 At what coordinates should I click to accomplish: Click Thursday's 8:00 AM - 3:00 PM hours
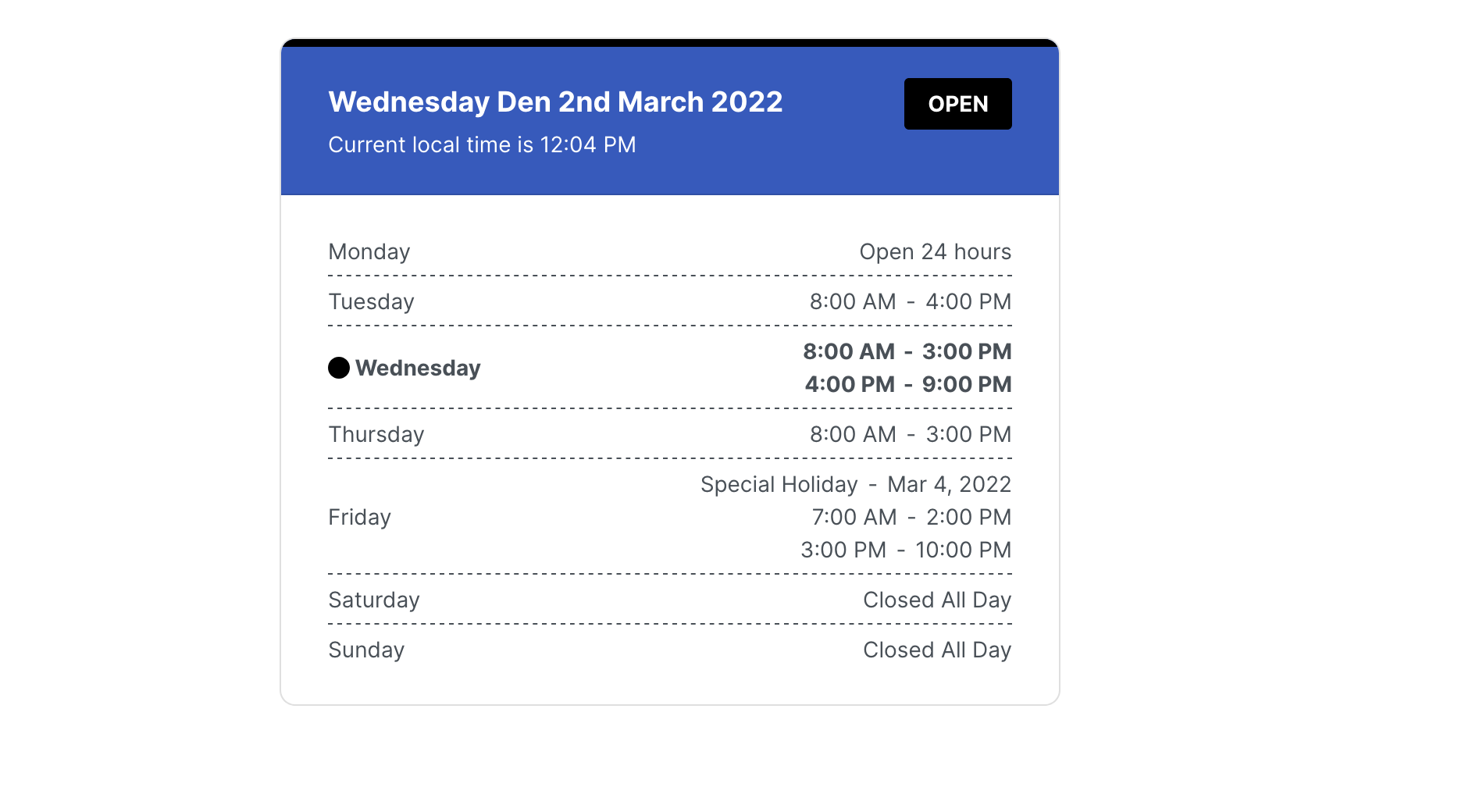[911, 434]
